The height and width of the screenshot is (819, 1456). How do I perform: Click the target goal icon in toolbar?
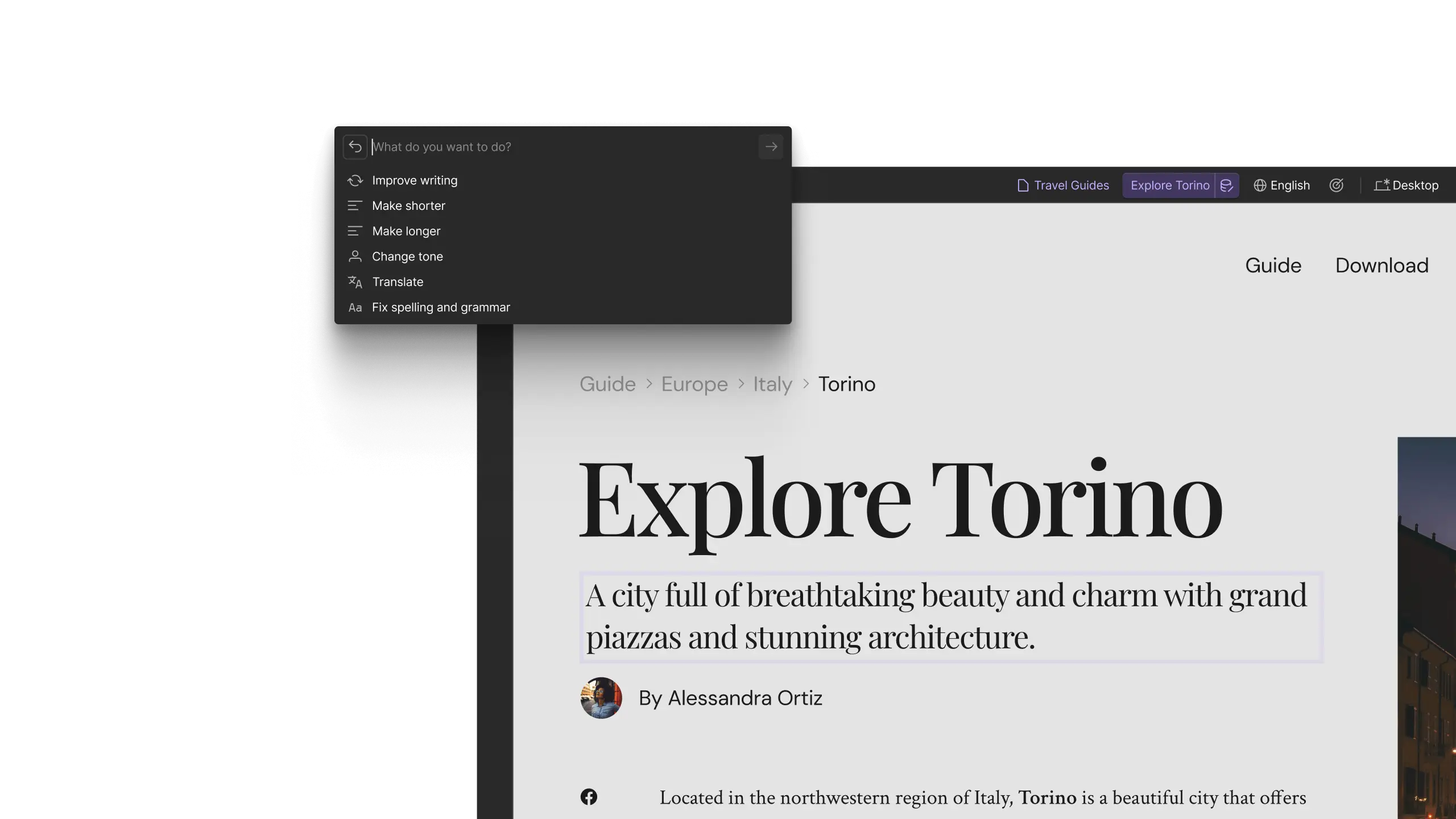click(x=1336, y=185)
